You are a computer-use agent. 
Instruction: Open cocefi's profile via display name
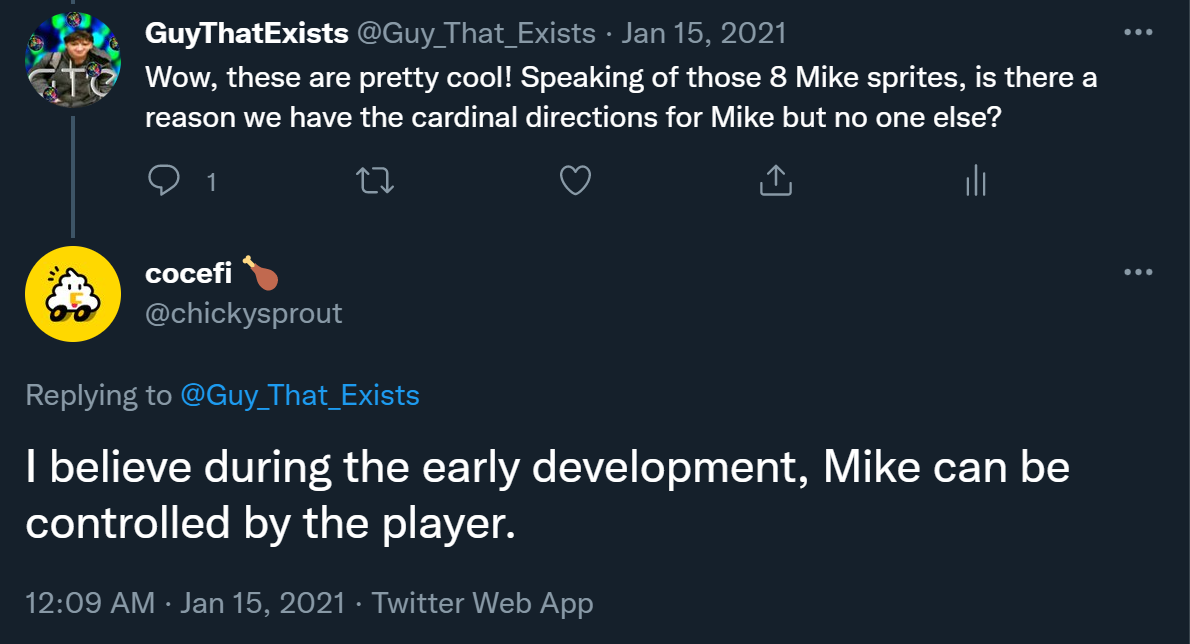coord(189,273)
